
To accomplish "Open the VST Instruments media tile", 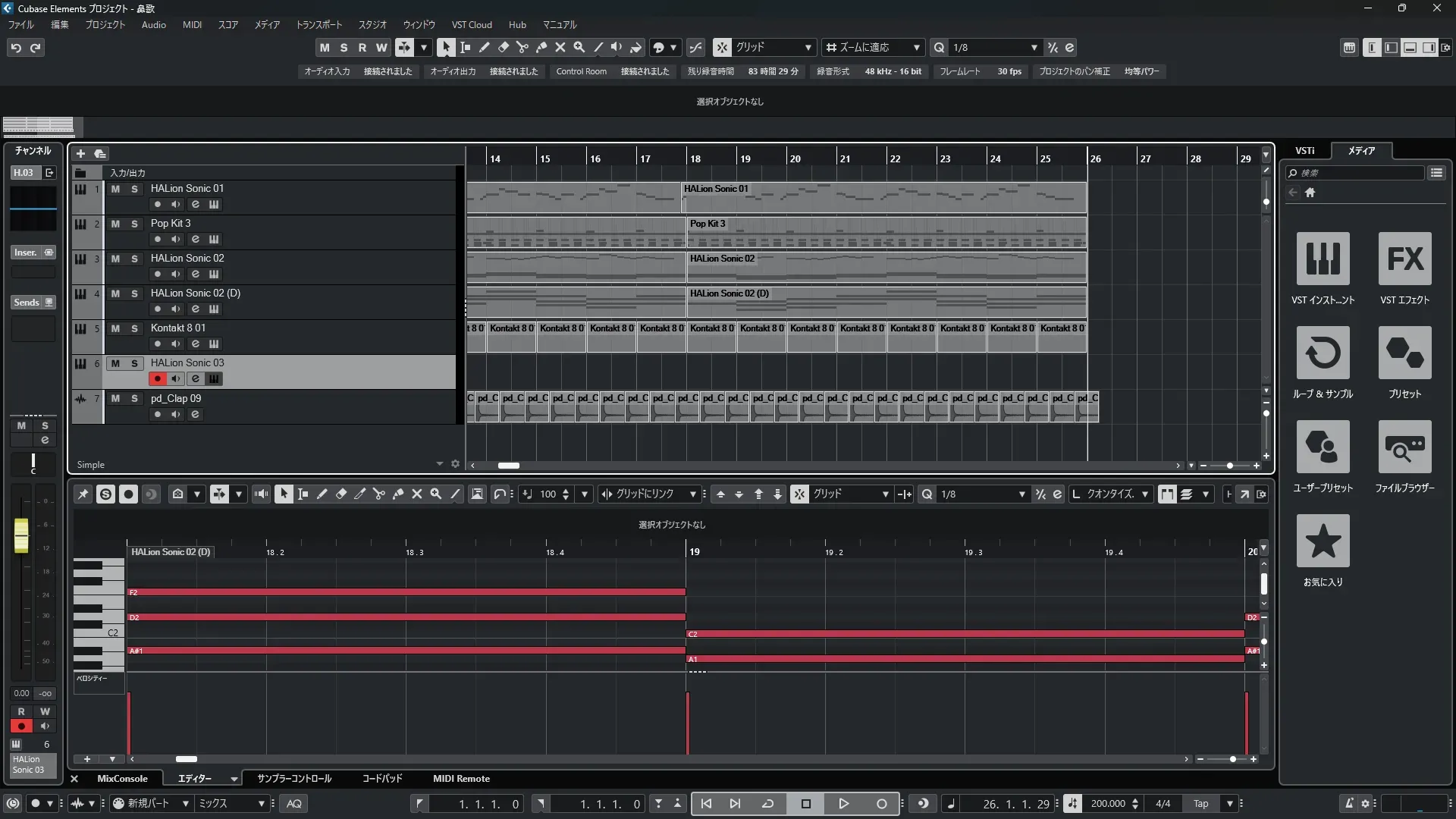I will 1323,259.
